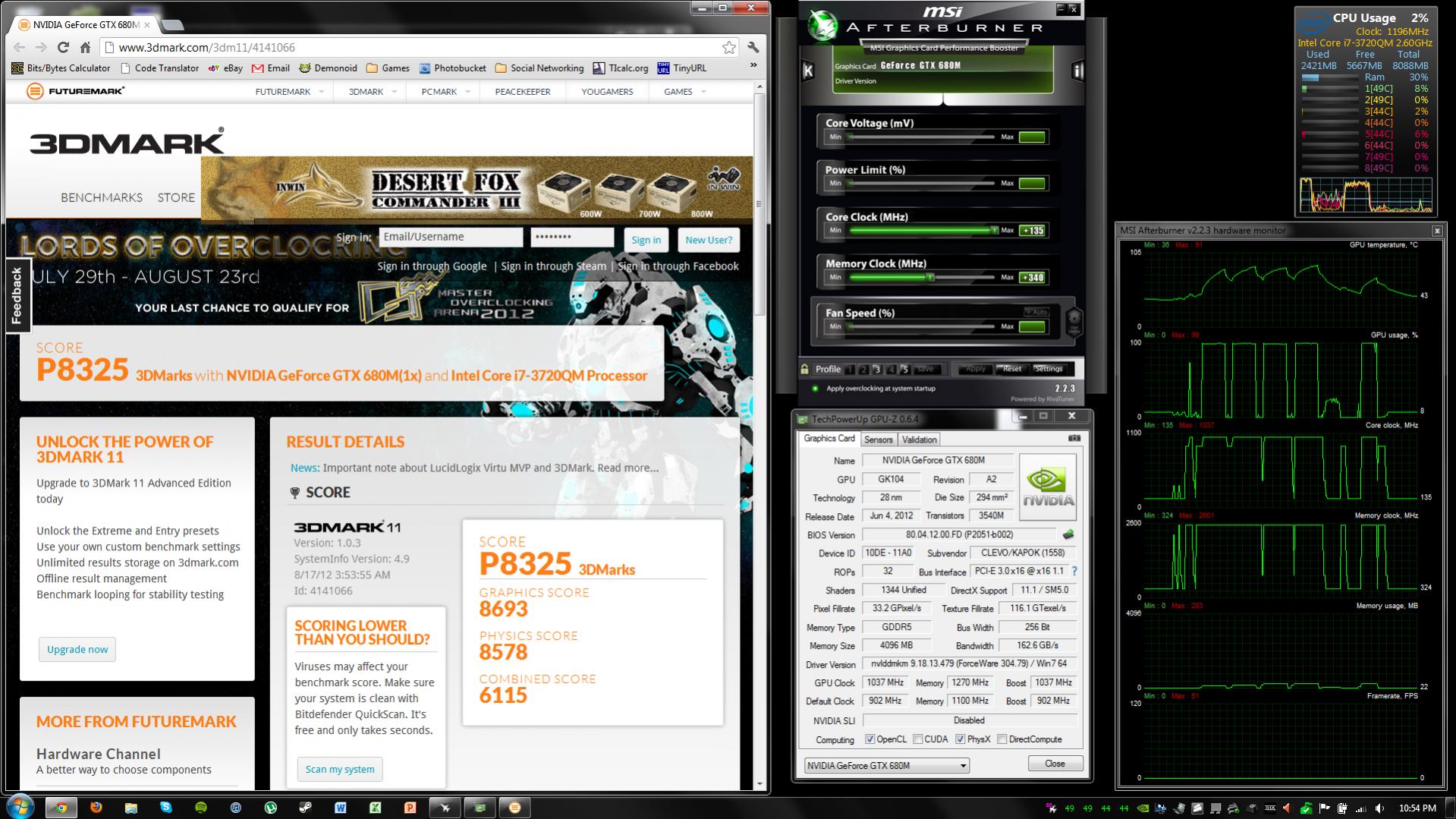Image resolution: width=1456 pixels, height=819 pixels.
Task: Select Afterburner profile 3
Action: [x=877, y=370]
